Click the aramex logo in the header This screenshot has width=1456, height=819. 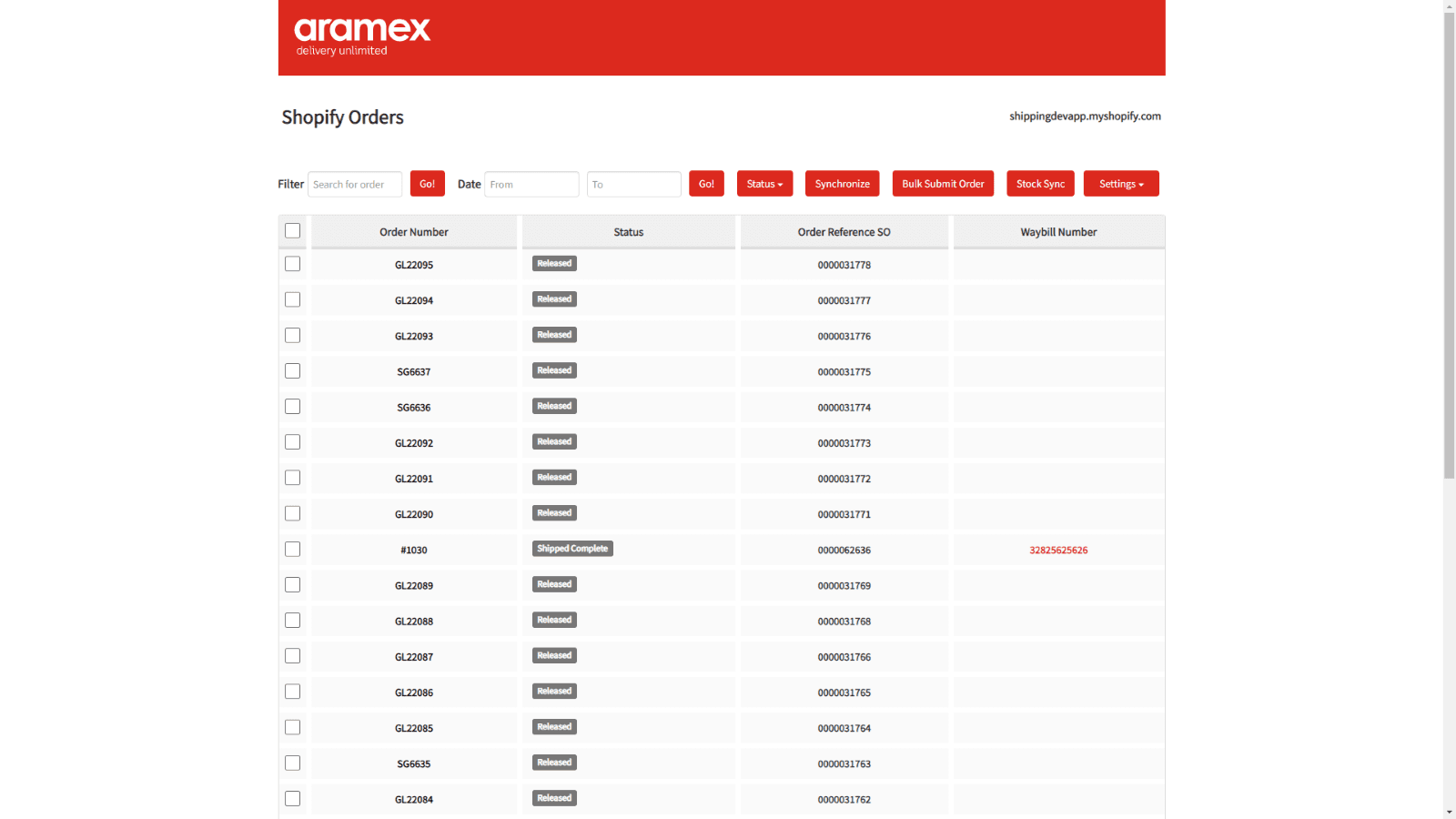[x=360, y=33]
